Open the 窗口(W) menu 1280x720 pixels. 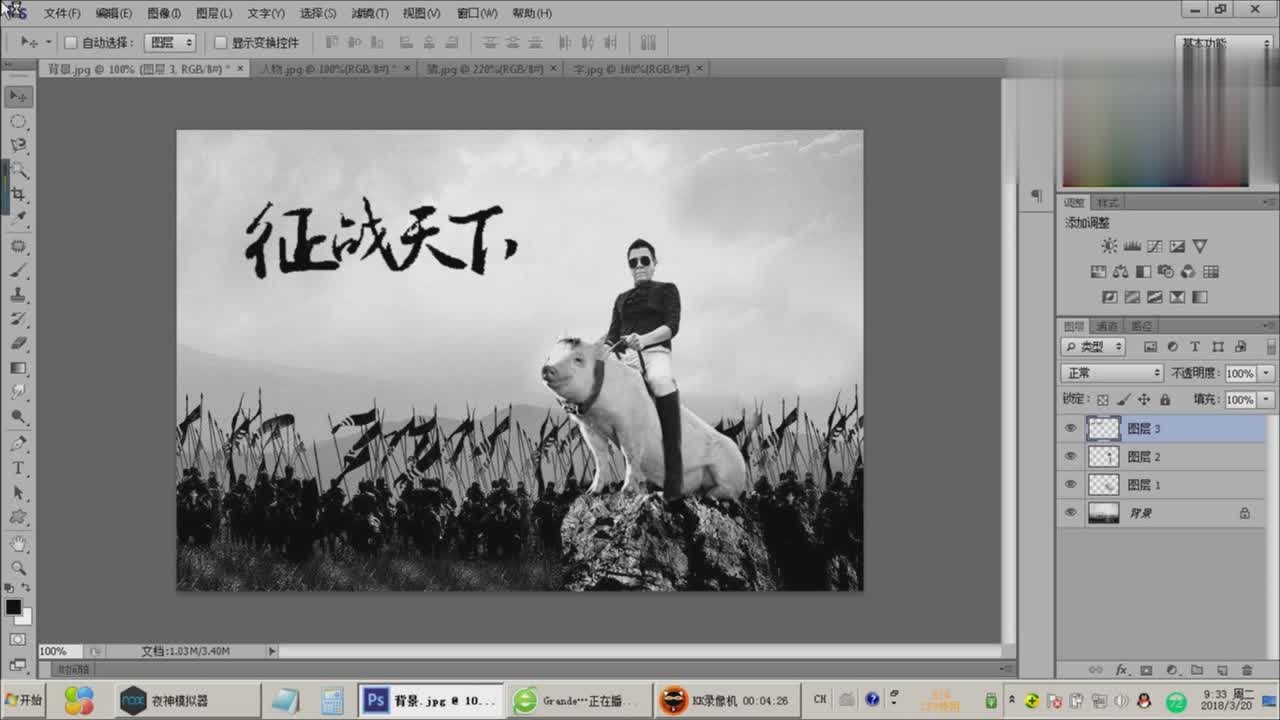pyautogui.click(x=476, y=13)
